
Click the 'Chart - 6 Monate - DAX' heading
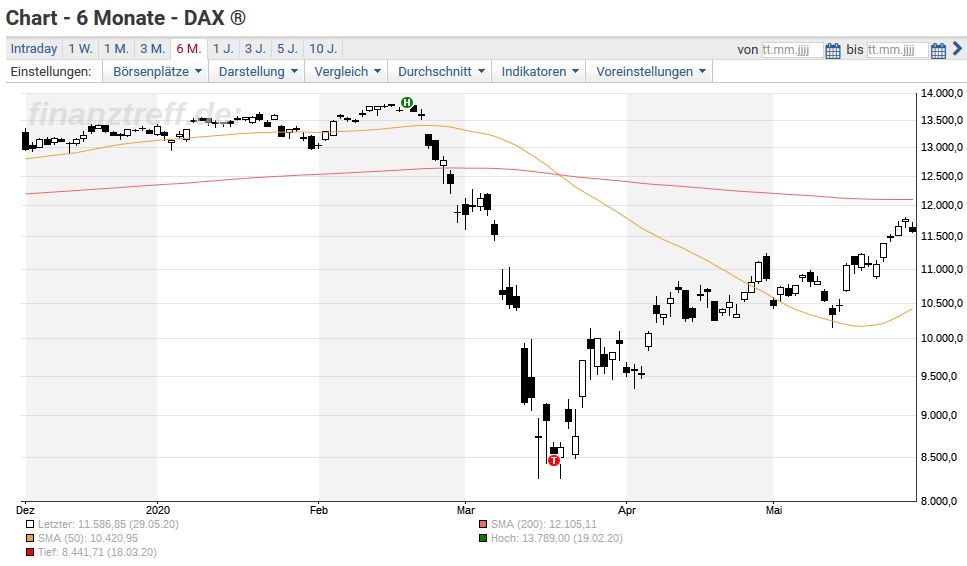coord(126,18)
